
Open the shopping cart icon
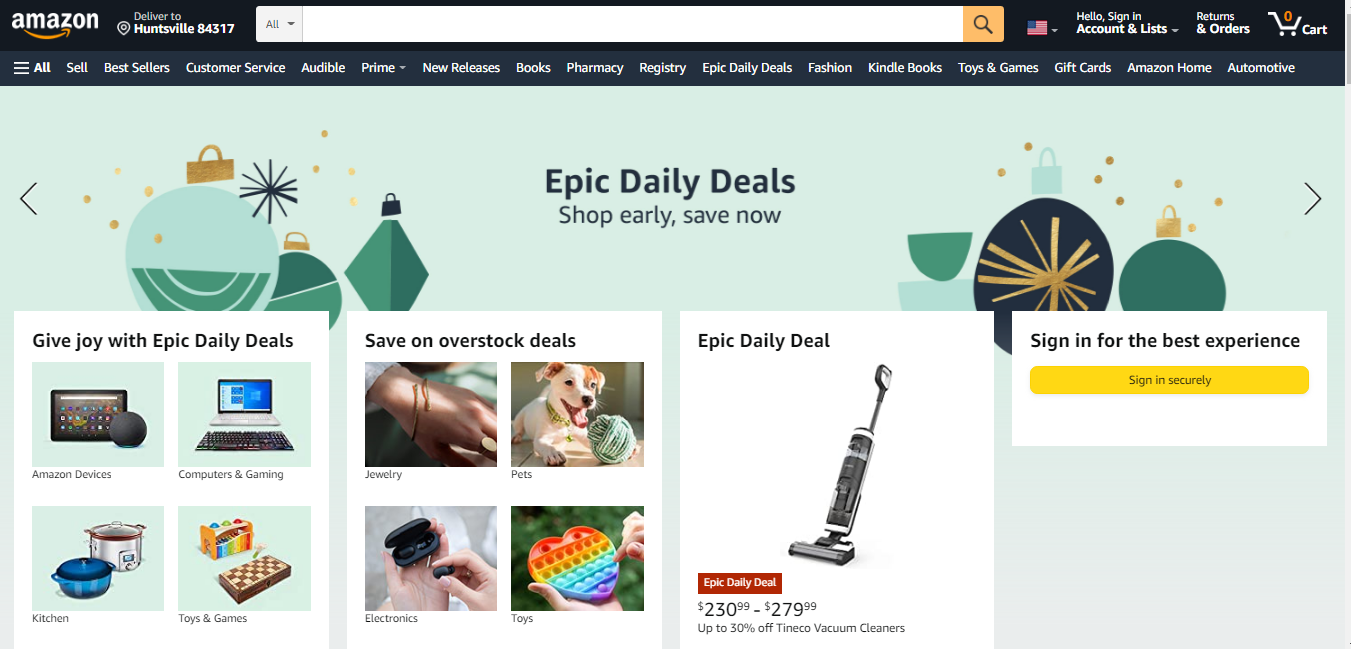coord(1297,24)
